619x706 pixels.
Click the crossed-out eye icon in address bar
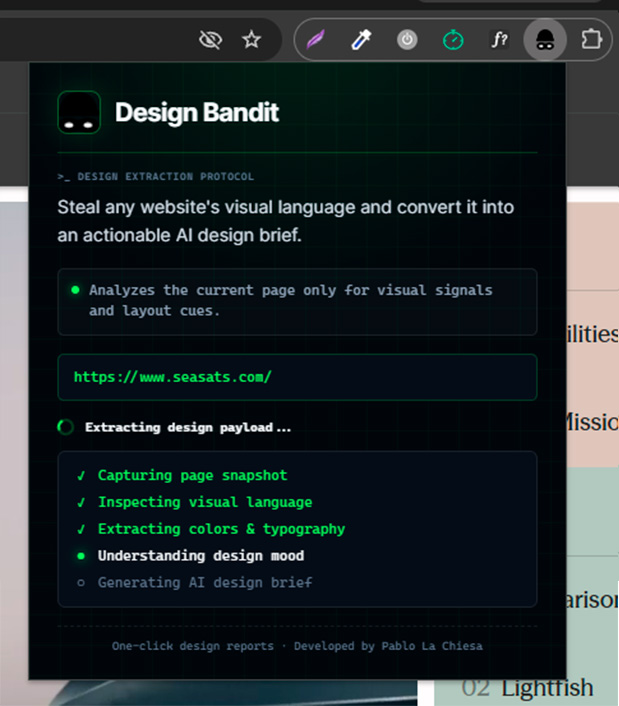click(x=210, y=40)
